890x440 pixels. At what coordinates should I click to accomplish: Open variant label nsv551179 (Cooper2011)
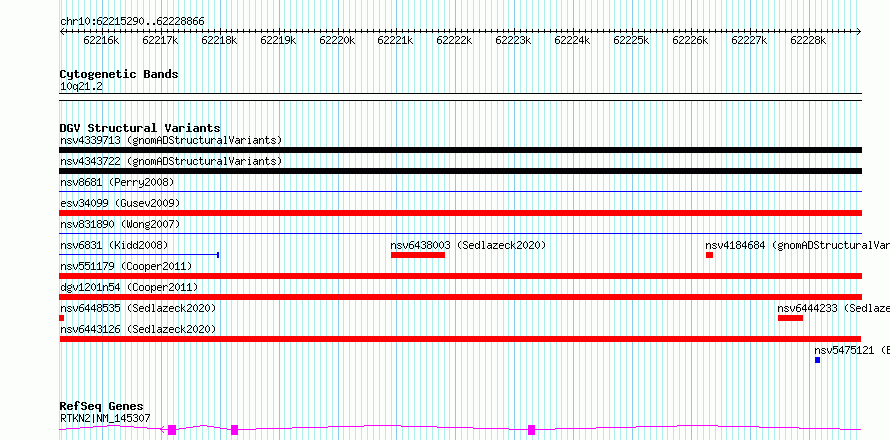coord(126,266)
